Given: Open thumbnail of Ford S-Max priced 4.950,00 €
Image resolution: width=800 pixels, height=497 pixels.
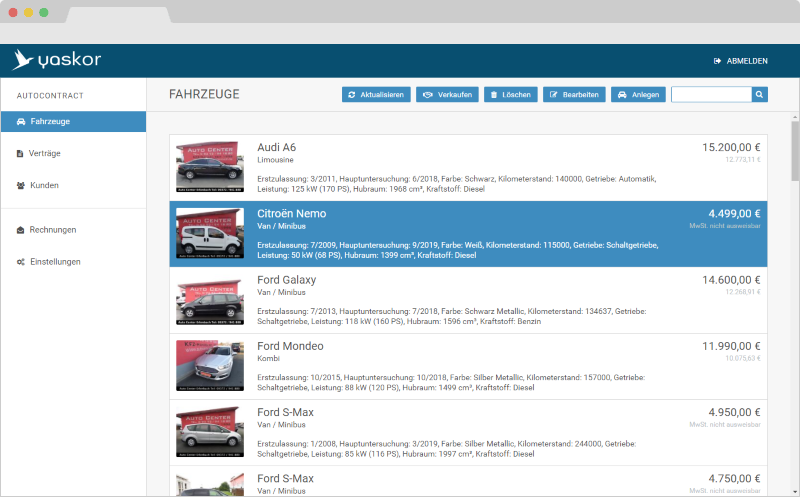Looking at the screenshot, I should pyautogui.click(x=210, y=432).
